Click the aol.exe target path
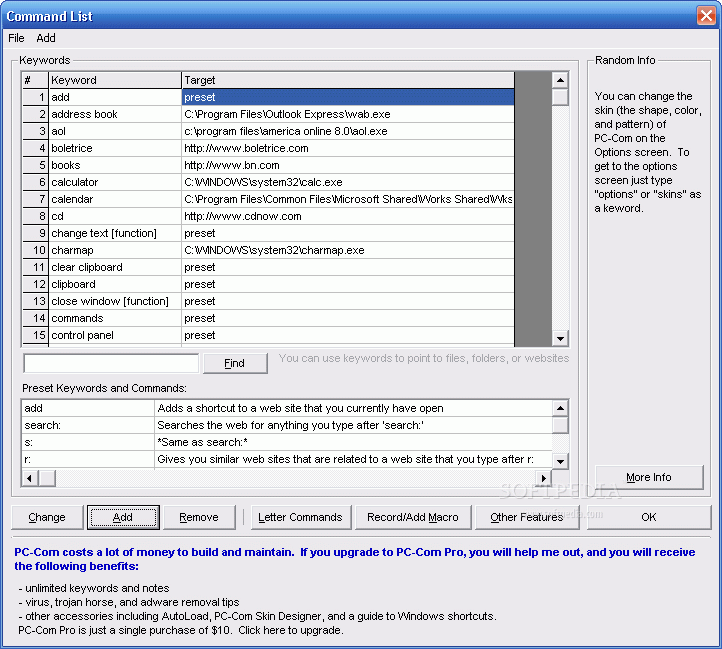The width and height of the screenshot is (722, 649). (x=348, y=131)
